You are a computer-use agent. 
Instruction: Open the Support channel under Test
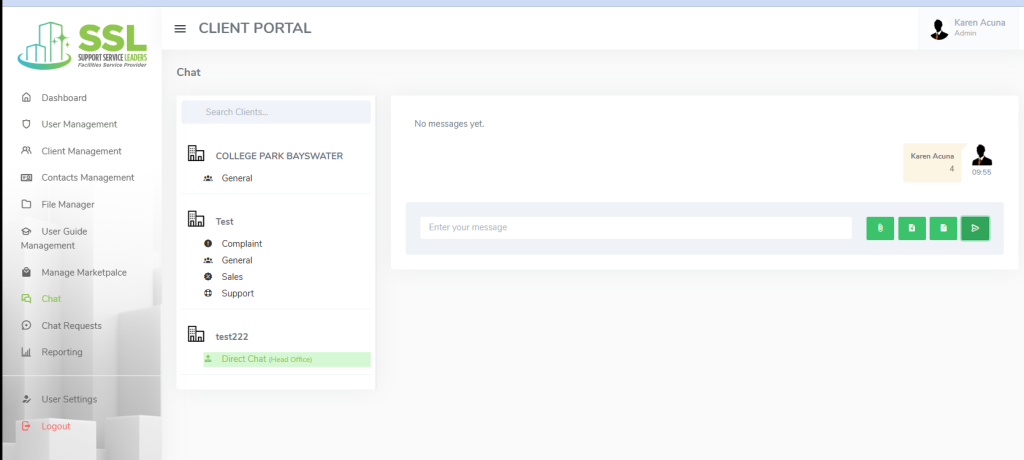pos(238,293)
